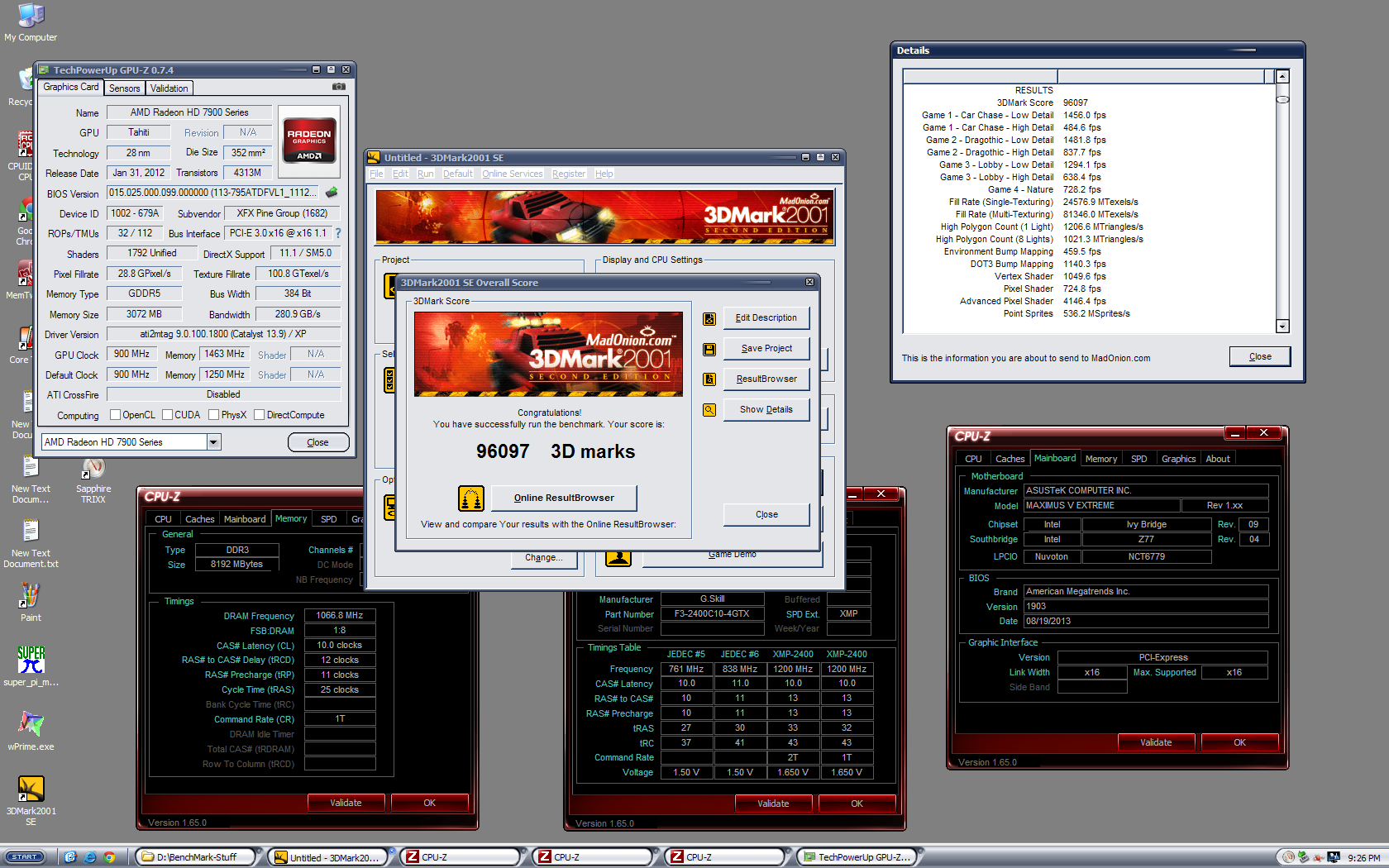Open Graphics tab in right CPU-Z window

(1178, 459)
